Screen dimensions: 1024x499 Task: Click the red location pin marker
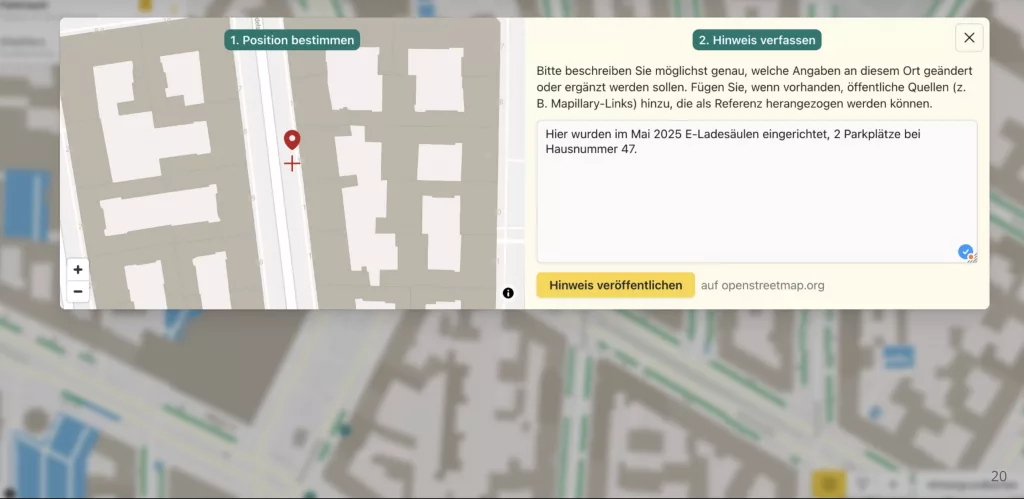coord(292,140)
